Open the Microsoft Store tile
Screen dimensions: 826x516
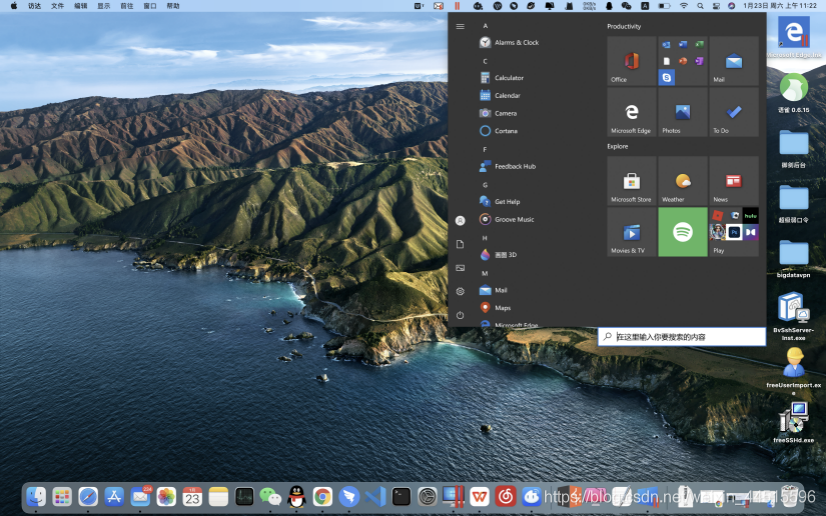point(632,181)
